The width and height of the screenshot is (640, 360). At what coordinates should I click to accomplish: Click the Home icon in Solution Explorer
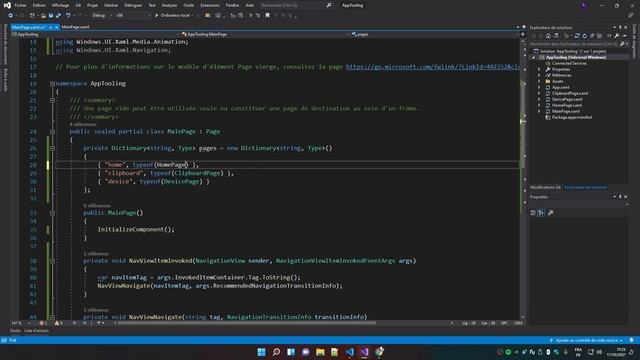click(x=548, y=36)
